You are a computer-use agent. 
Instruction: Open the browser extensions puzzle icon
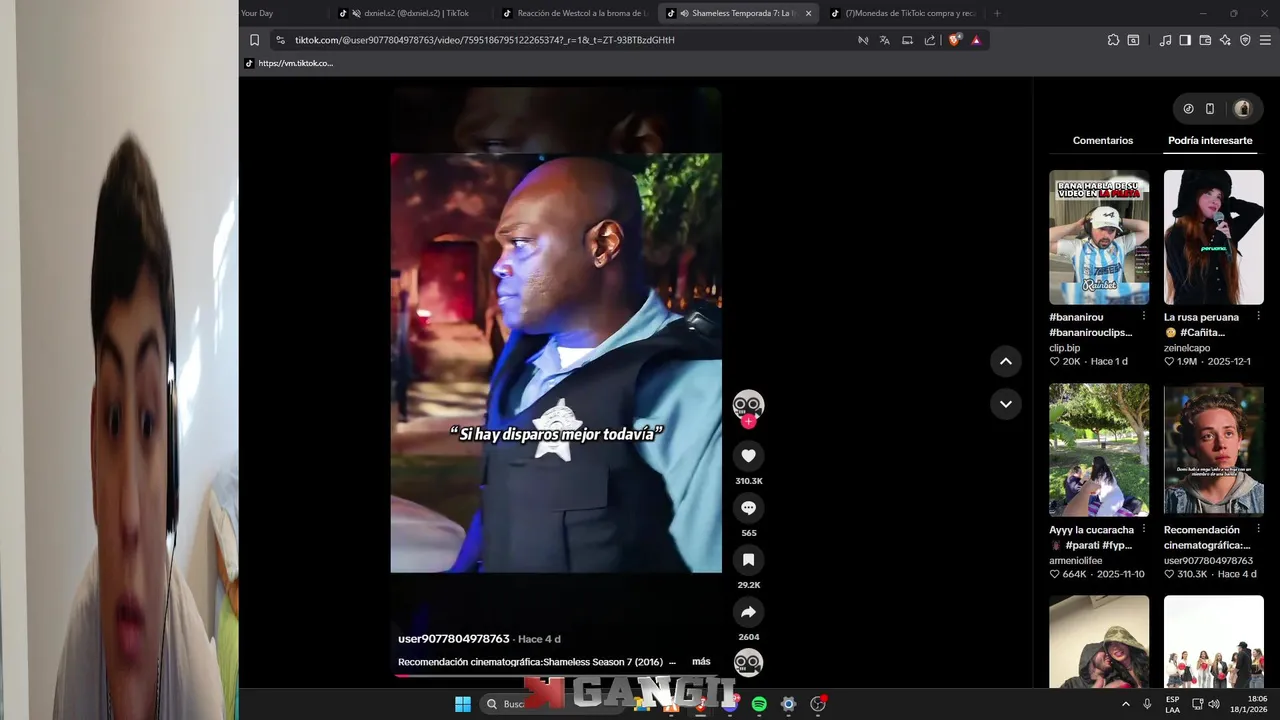(x=1113, y=40)
